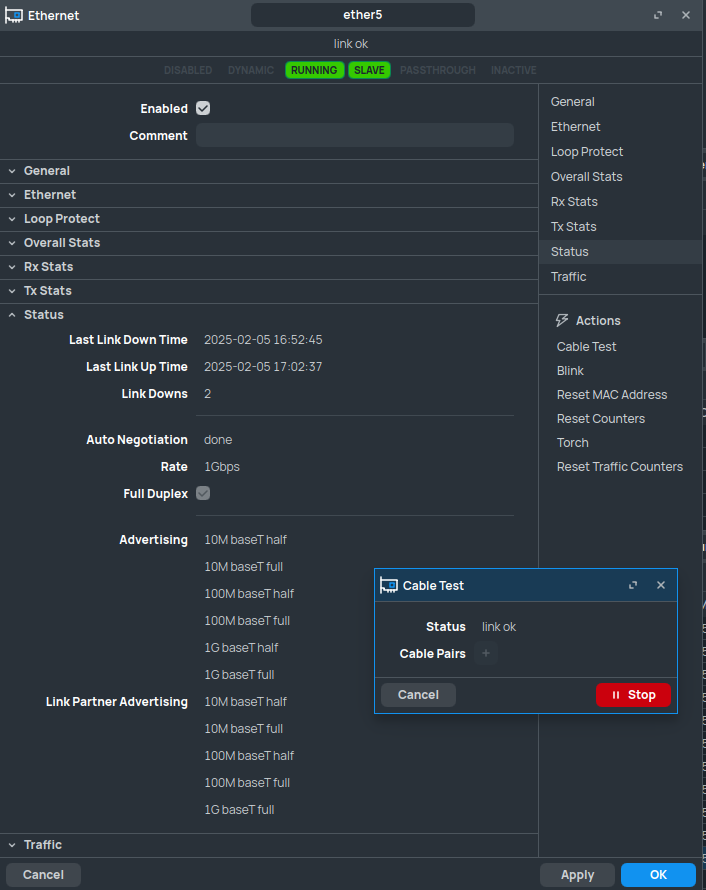This screenshot has height=890, width=706.
Task: Click the Ethernet window icon in title bar
Action: coord(14,15)
